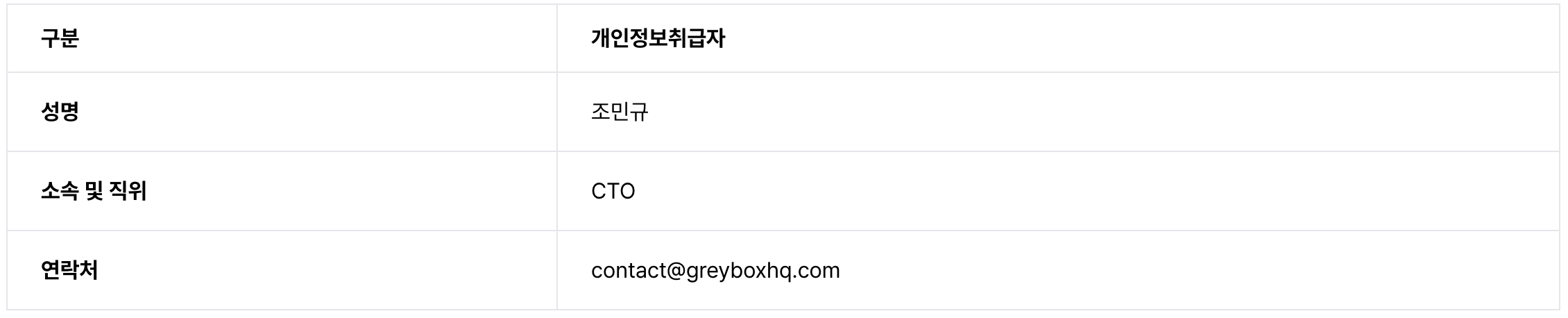1568x318 pixels.
Task: Click the border between 성명 and 소속 rows
Action: pyautogui.click(x=278, y=151)
